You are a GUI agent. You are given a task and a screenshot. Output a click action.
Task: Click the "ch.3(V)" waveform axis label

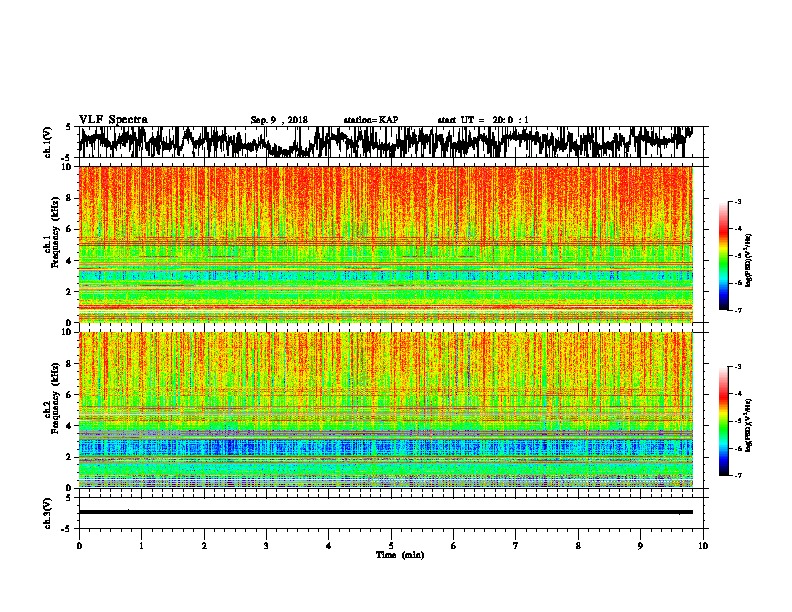48,514
